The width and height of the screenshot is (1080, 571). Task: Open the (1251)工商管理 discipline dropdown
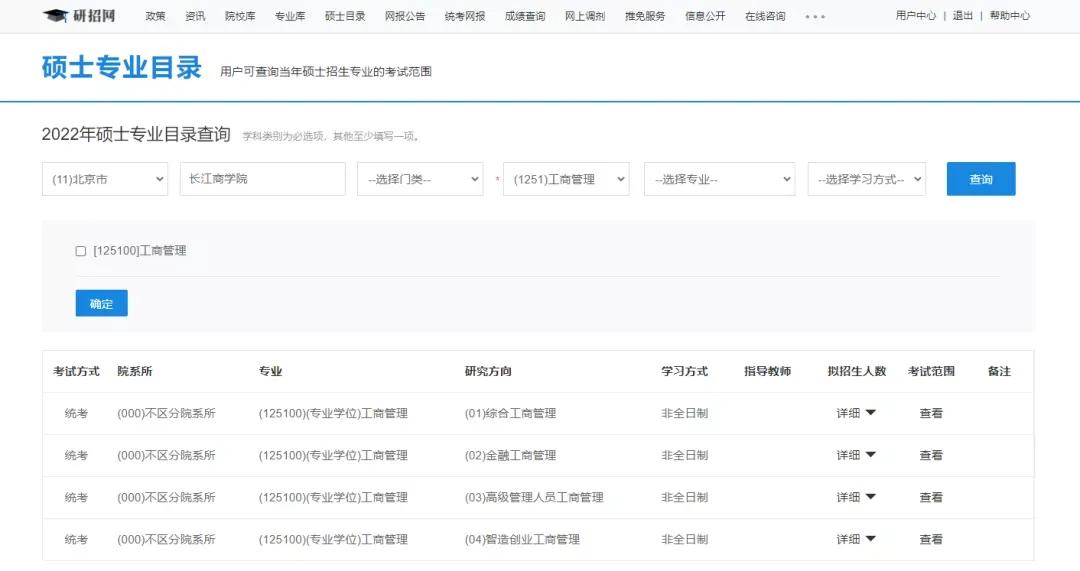coord(566,179)
